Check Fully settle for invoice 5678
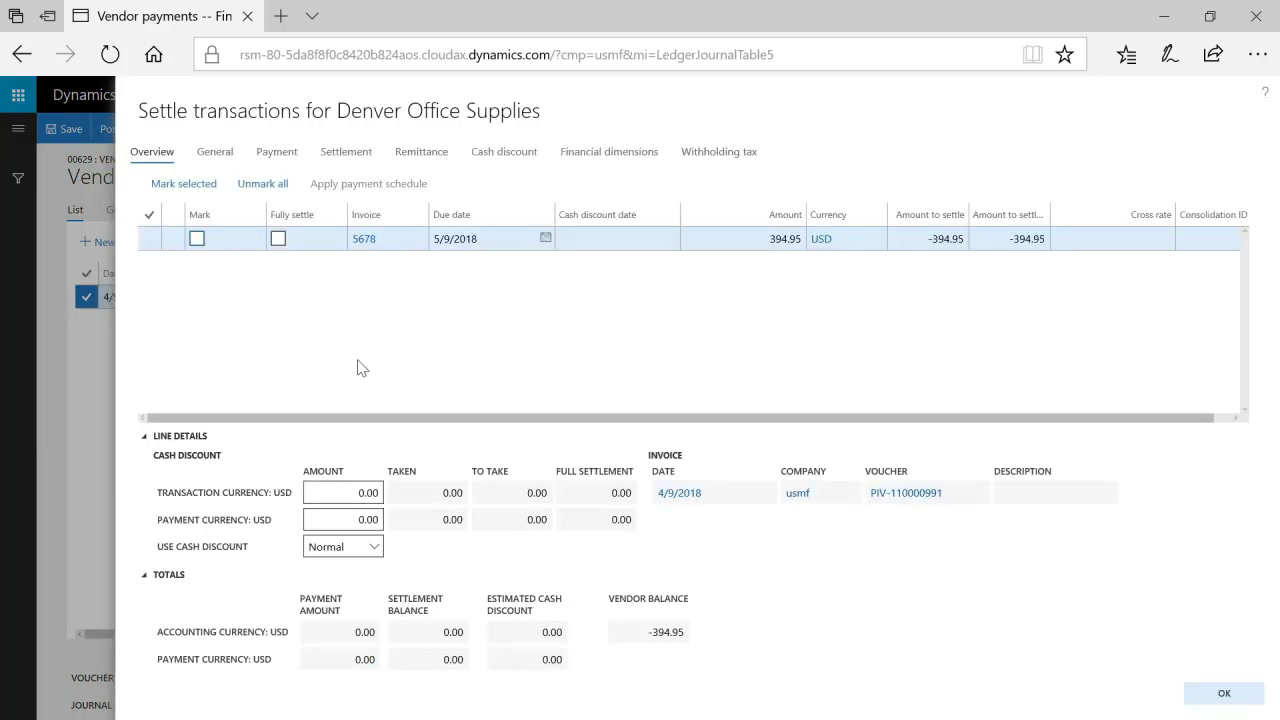 point(278,238)
